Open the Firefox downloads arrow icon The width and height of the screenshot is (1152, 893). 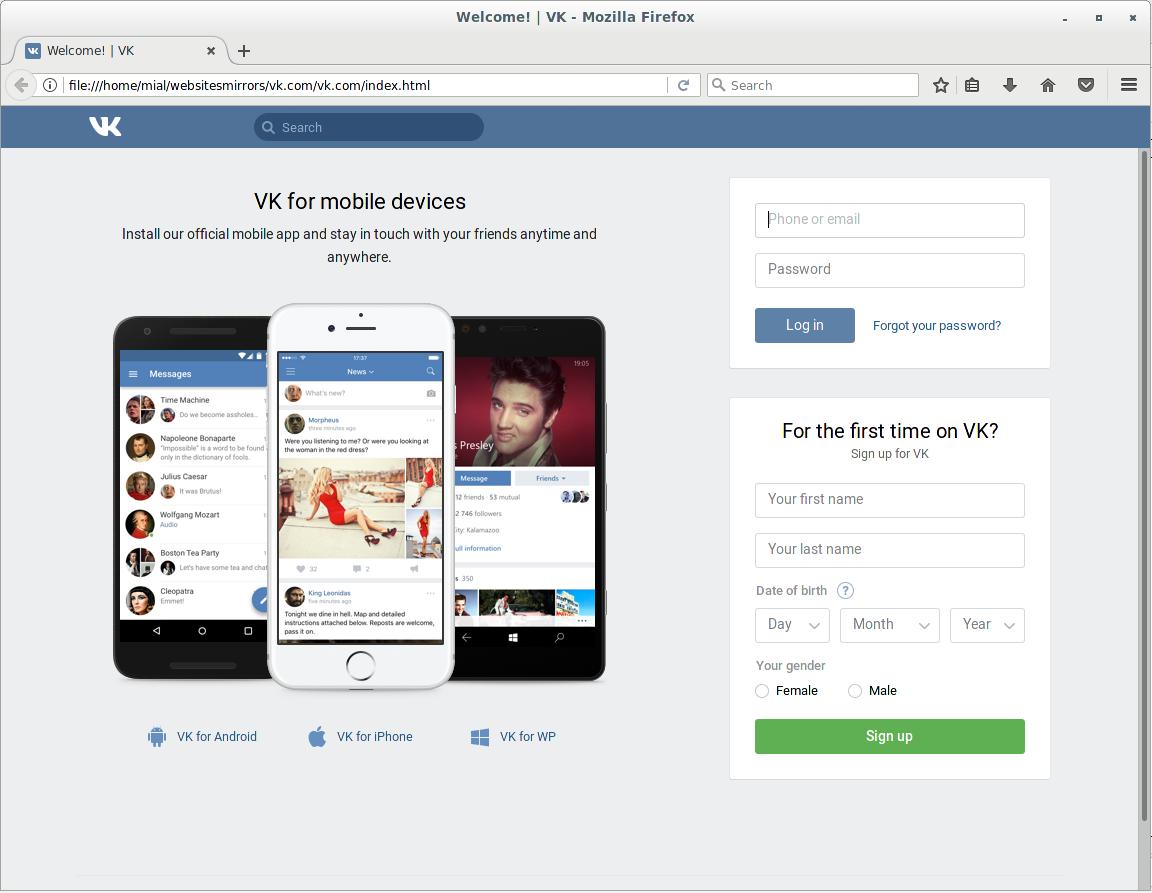click(x=1010, y=85)
